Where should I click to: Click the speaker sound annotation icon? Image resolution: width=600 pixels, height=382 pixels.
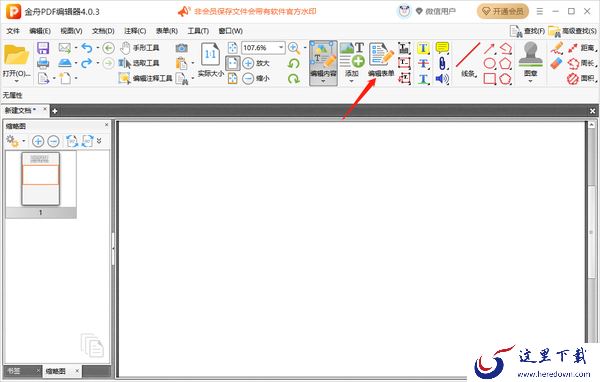click(x=442, y=78)
